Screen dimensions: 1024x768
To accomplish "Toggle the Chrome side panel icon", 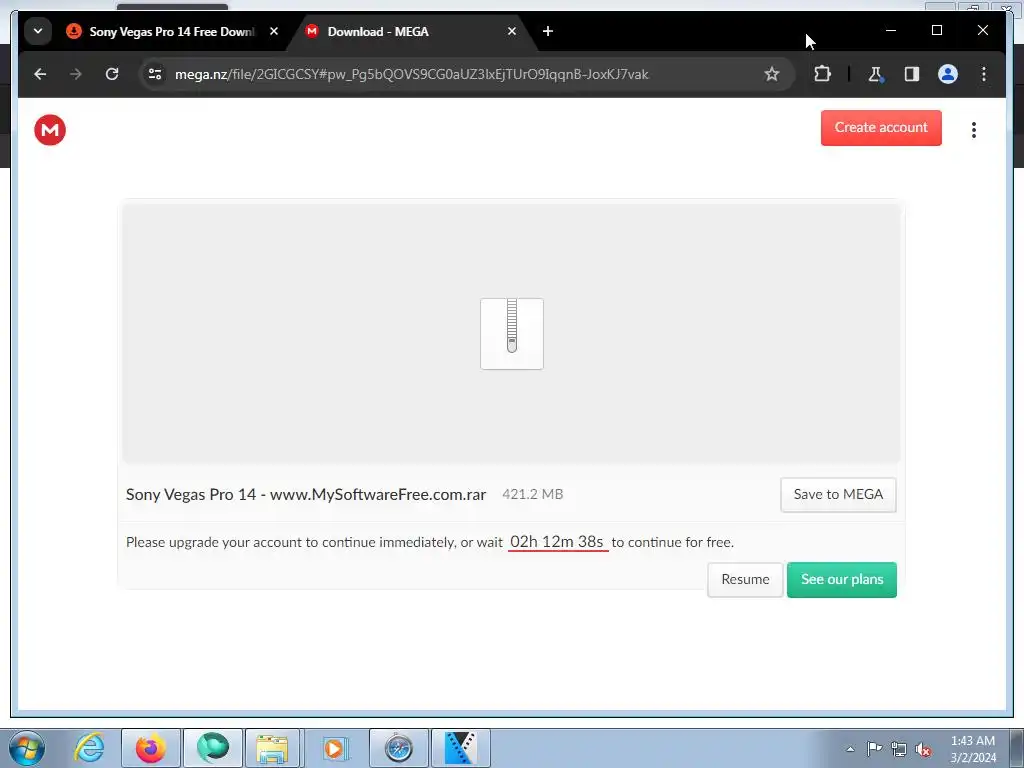I will 911,74.
